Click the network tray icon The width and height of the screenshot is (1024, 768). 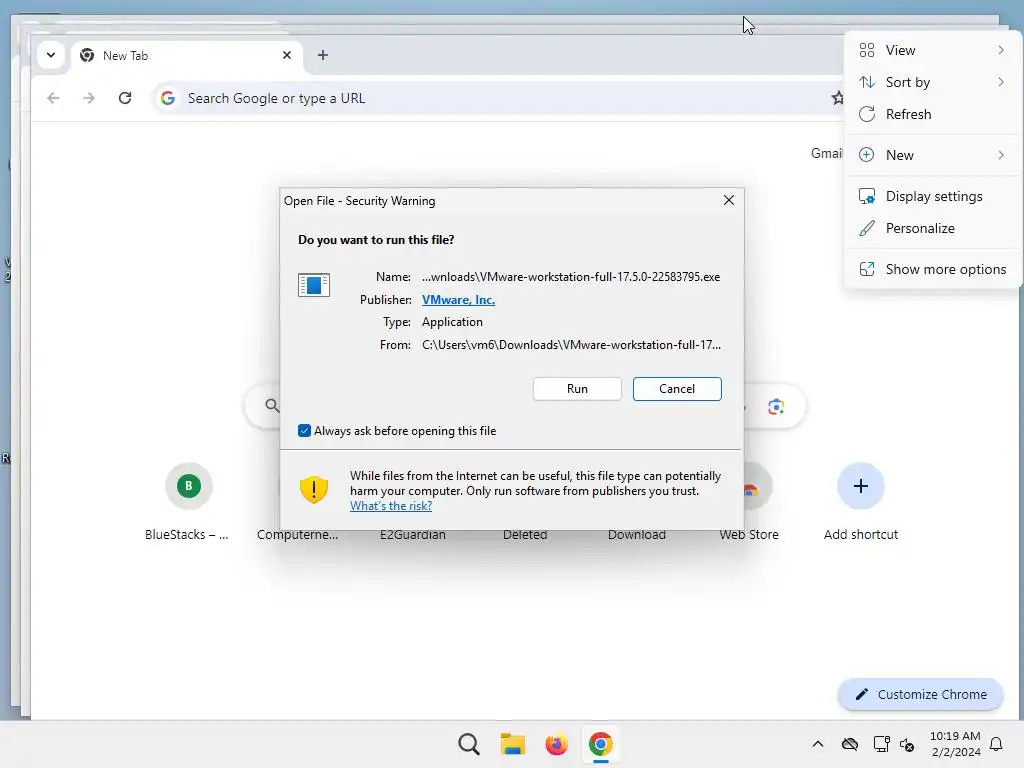881,744
